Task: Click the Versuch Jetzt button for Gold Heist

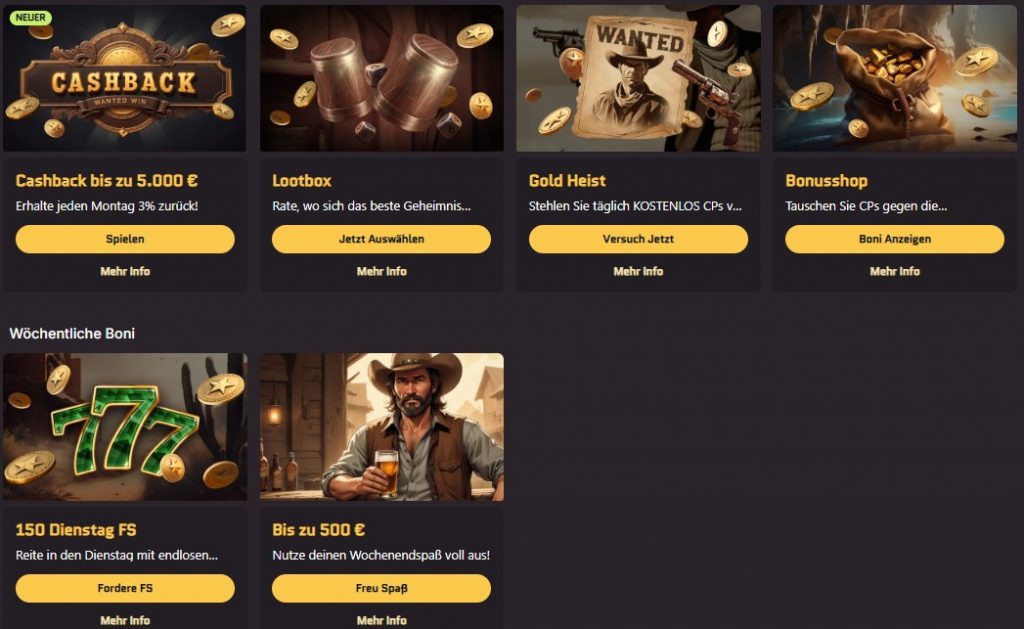Action: 638,239
